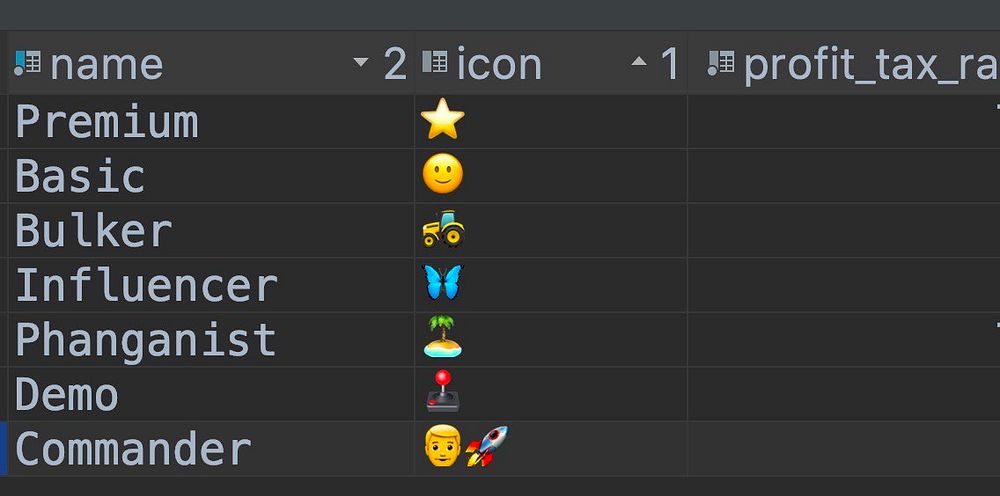Image resolution: width=1000 pixels, height=496 pixels.
Task: Select the butterfly emoji in Influencer row
Action: point(443,283)
